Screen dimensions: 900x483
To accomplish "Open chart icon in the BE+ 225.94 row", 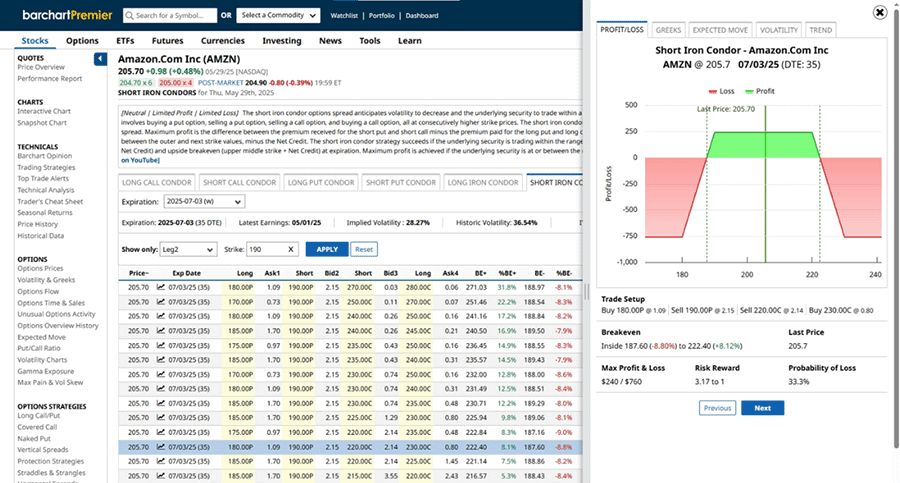I will coord(161,418).
